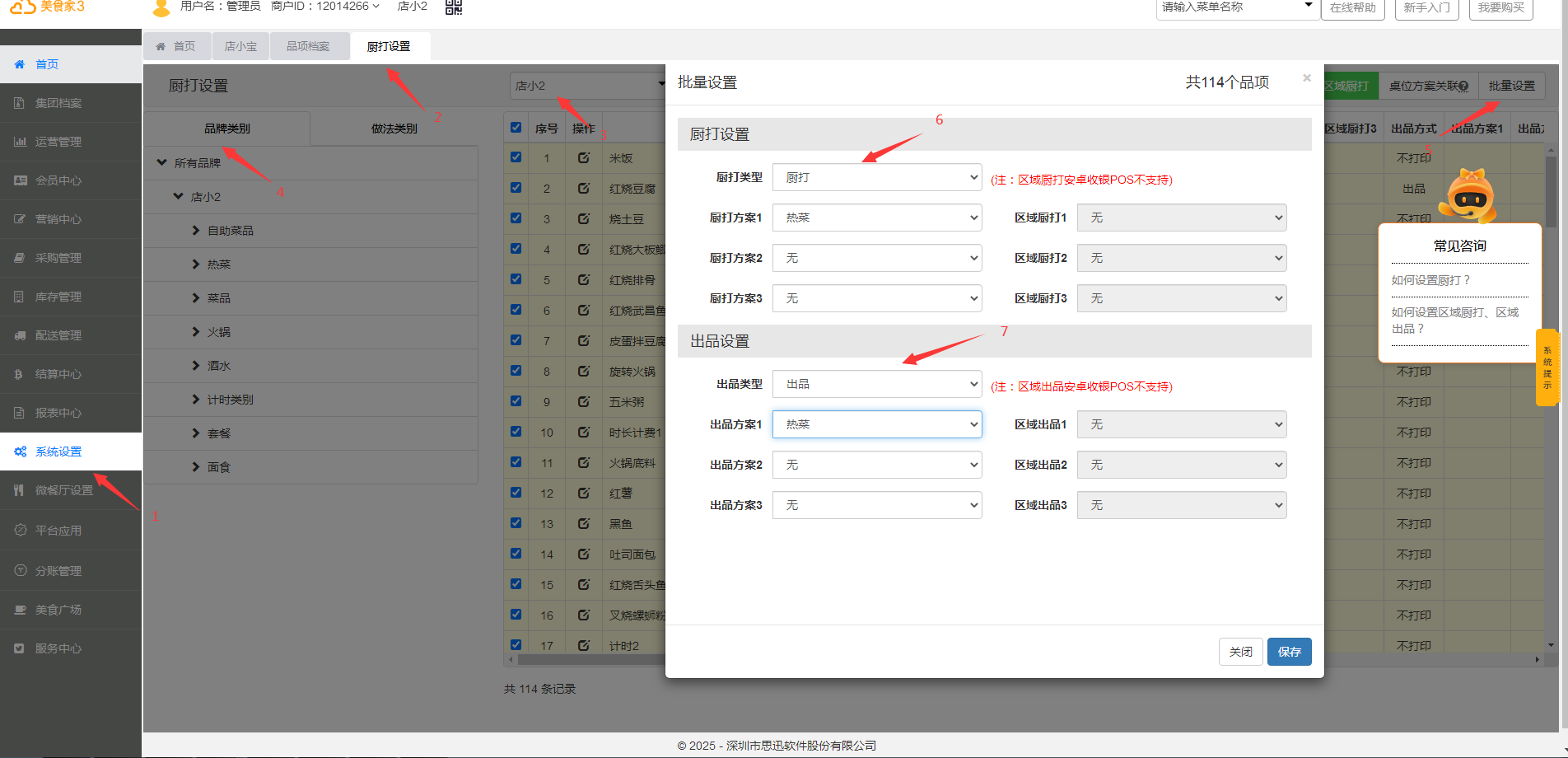Click the 如何设置厨打？ help link
Image resolution: width=1568 pixels, height=758 pixels.
[1430, 280]
